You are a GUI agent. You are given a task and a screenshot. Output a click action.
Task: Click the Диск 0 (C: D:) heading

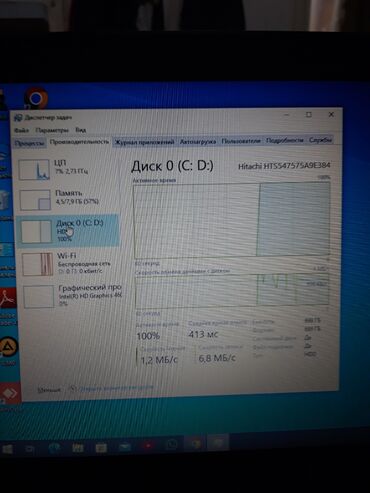(x=172, y=166)
